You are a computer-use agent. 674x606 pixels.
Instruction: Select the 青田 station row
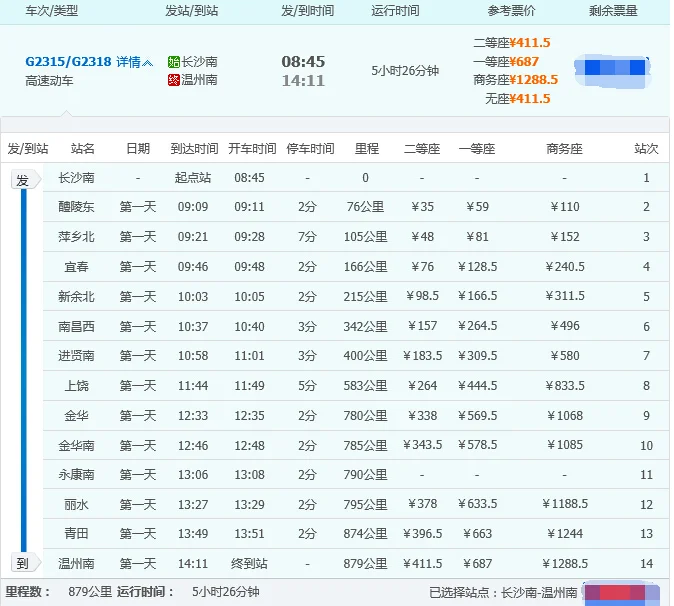pos(356,534)
